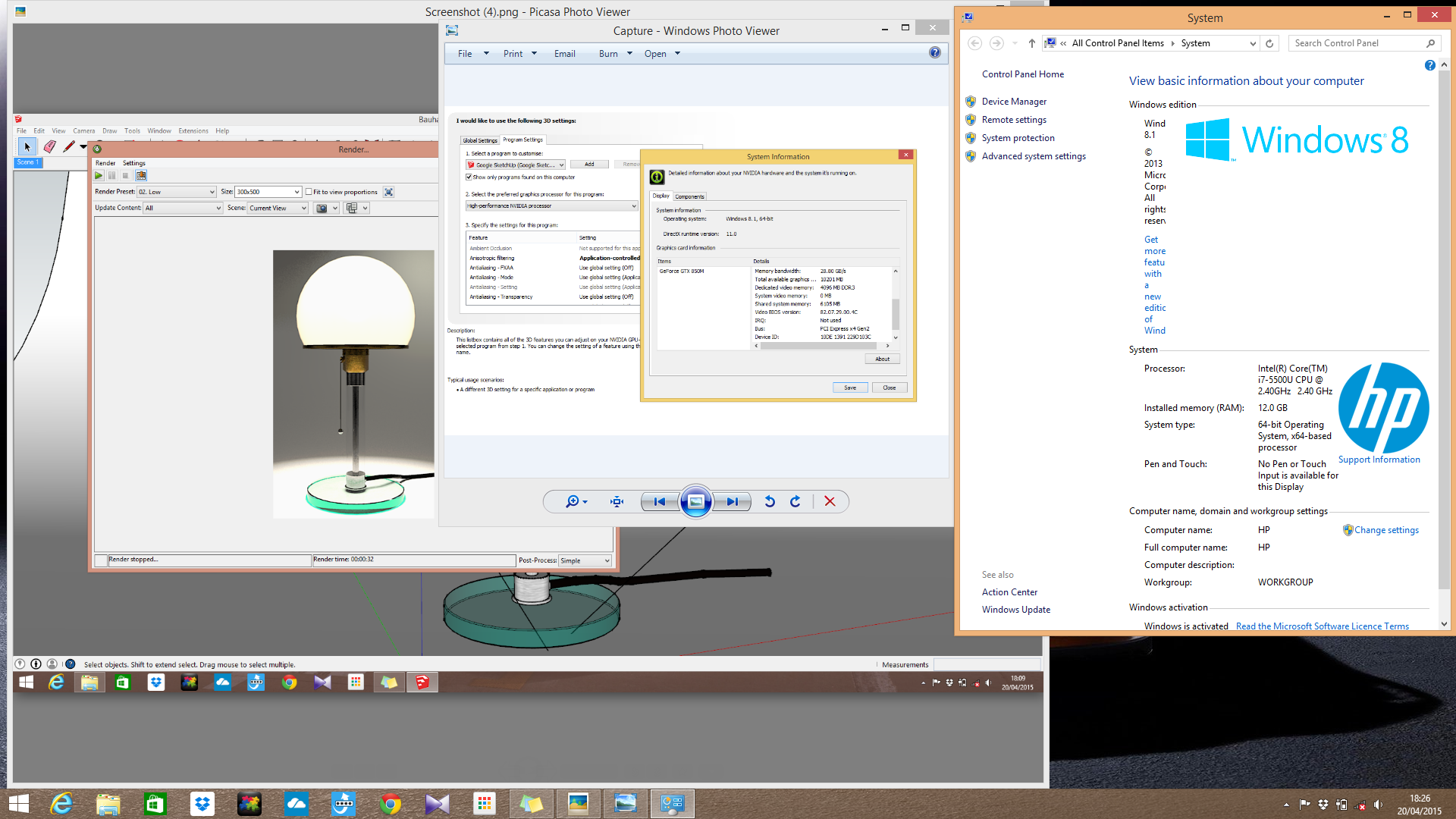The image size is (1456, 819).
Task: Open System protection link
Action: tap(1018, 138)
